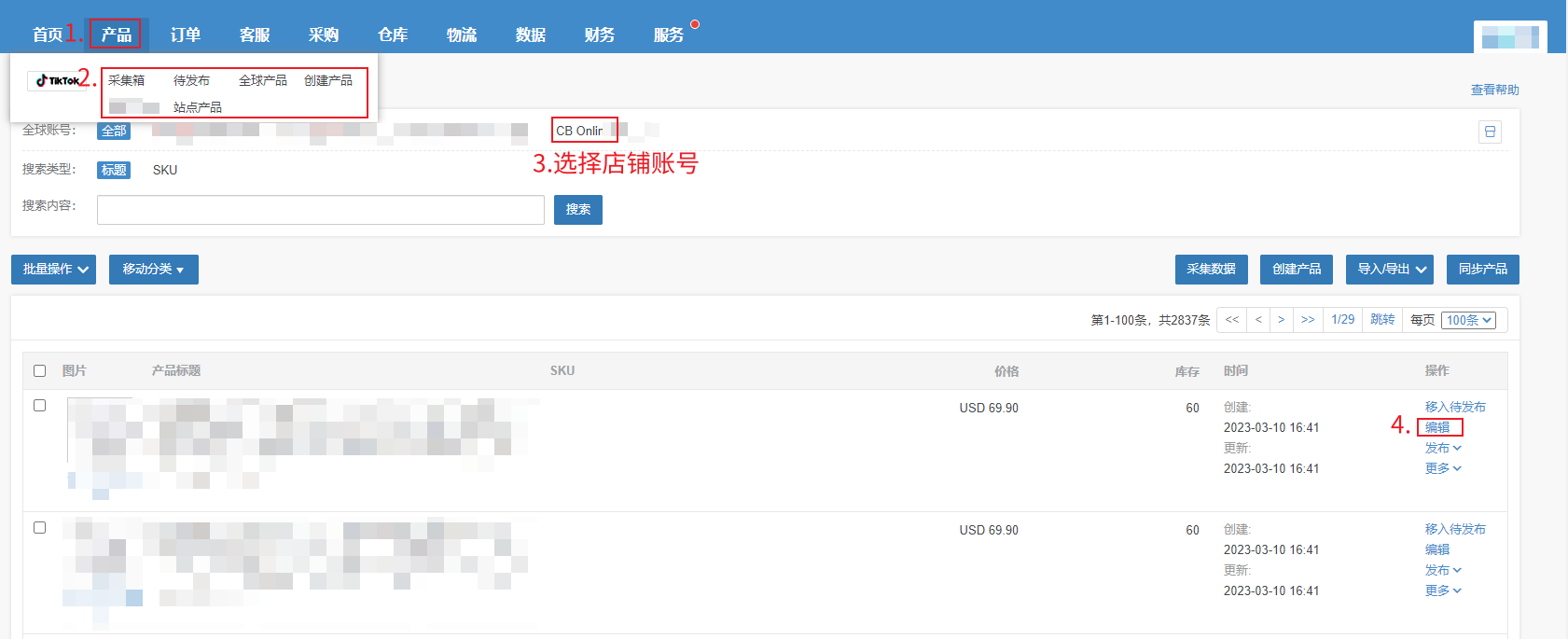The image size is (1568, 639).
Task: Open the 物流 menu
Action: coord(462,35)
